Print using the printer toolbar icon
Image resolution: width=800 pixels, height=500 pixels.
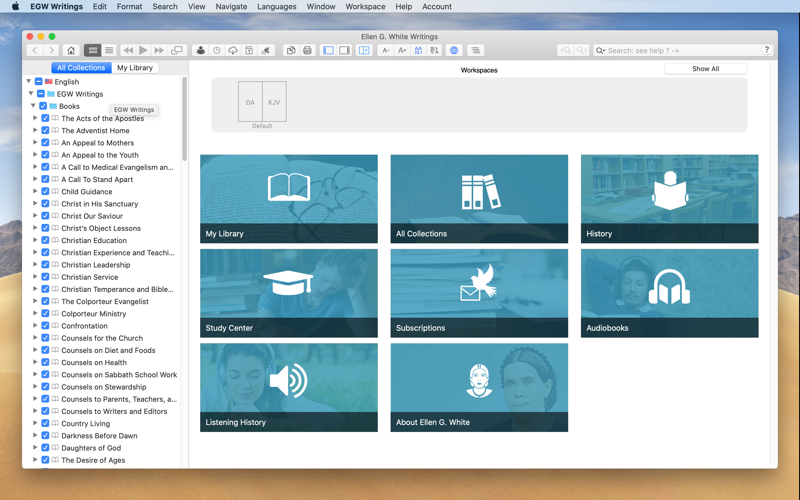[x=307, y=50]
